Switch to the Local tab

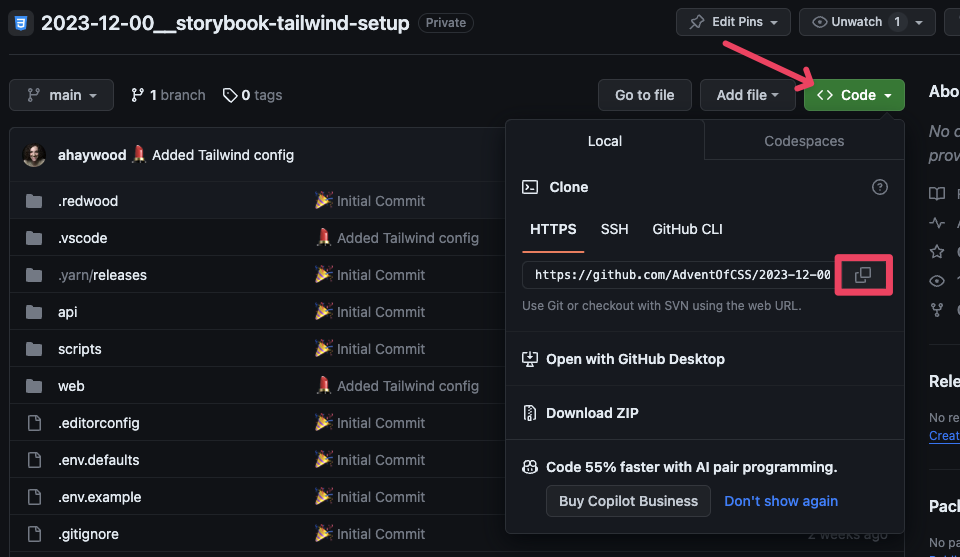coord(605,141)
